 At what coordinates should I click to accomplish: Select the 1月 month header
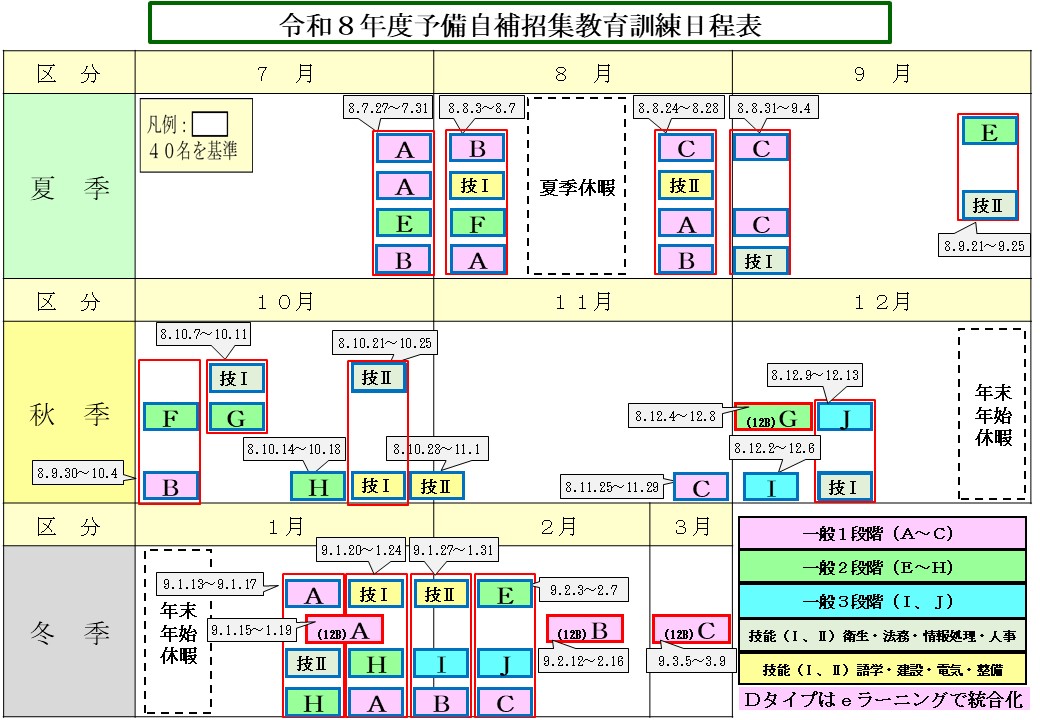point(285,526)
